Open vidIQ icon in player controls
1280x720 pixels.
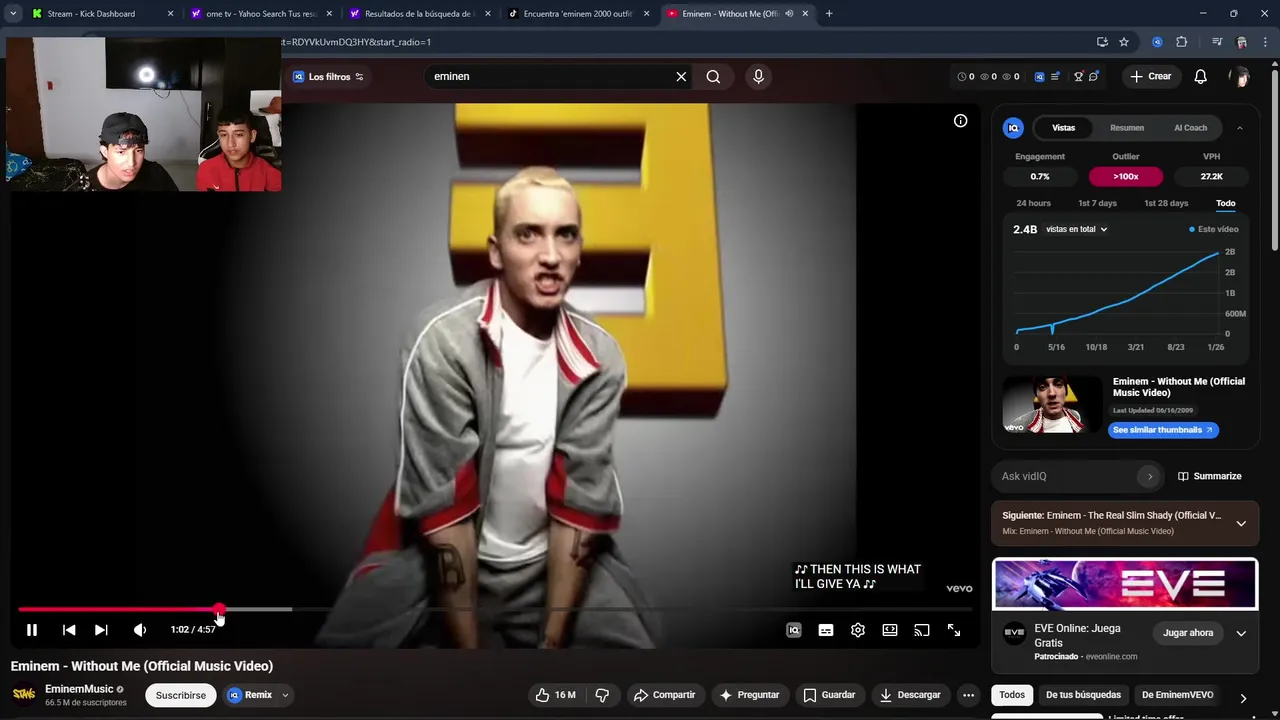(x=794, y=630)
